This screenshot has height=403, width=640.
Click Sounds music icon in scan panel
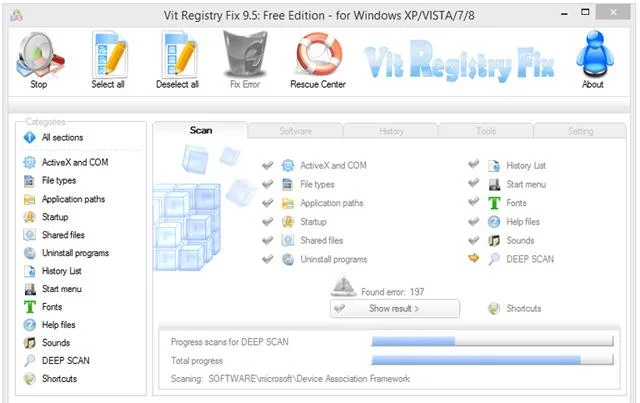tap(494, 240)
